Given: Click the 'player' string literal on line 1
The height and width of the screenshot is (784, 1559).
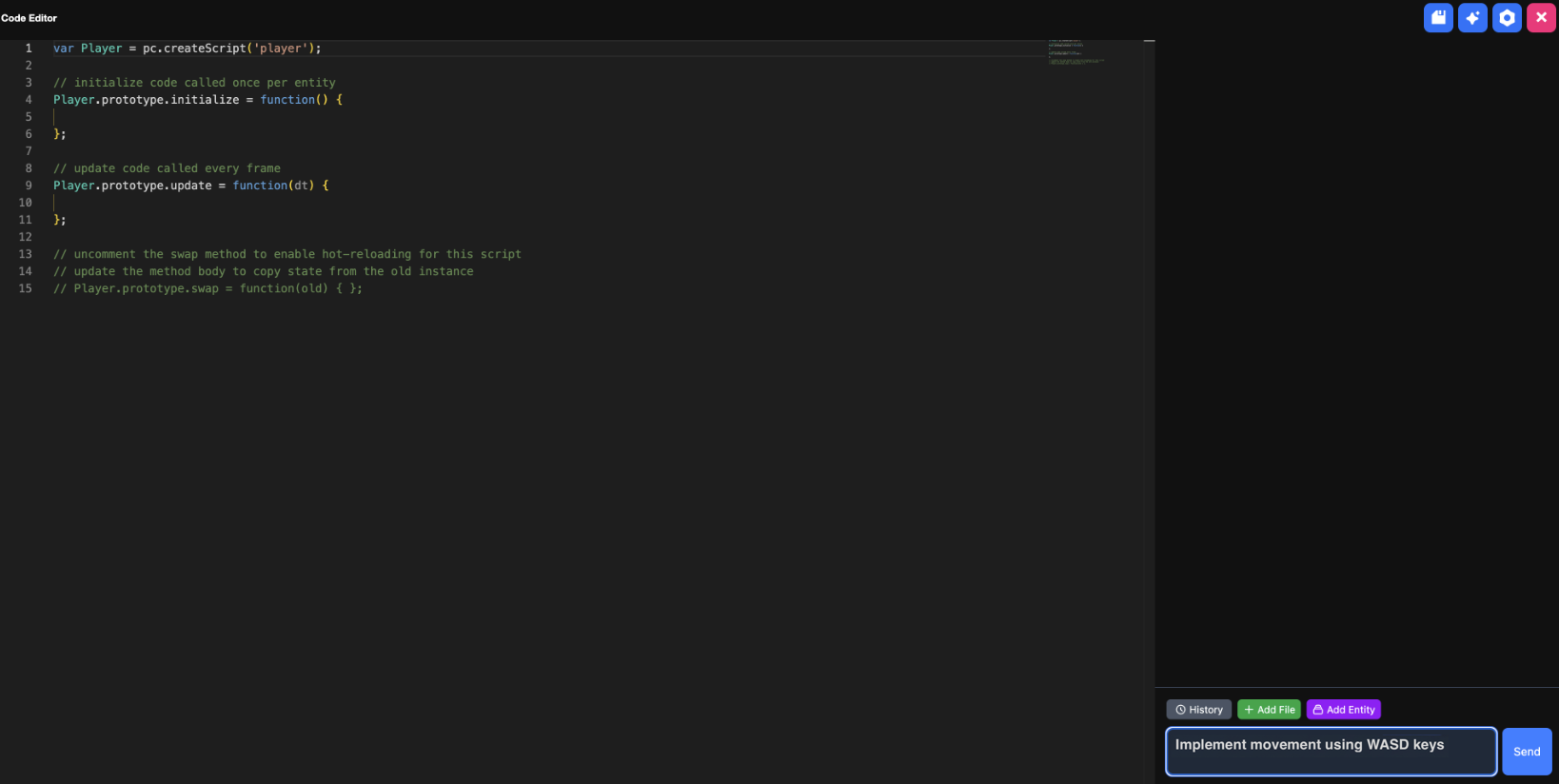Looking at the screenshot, I should pos(281,49).
